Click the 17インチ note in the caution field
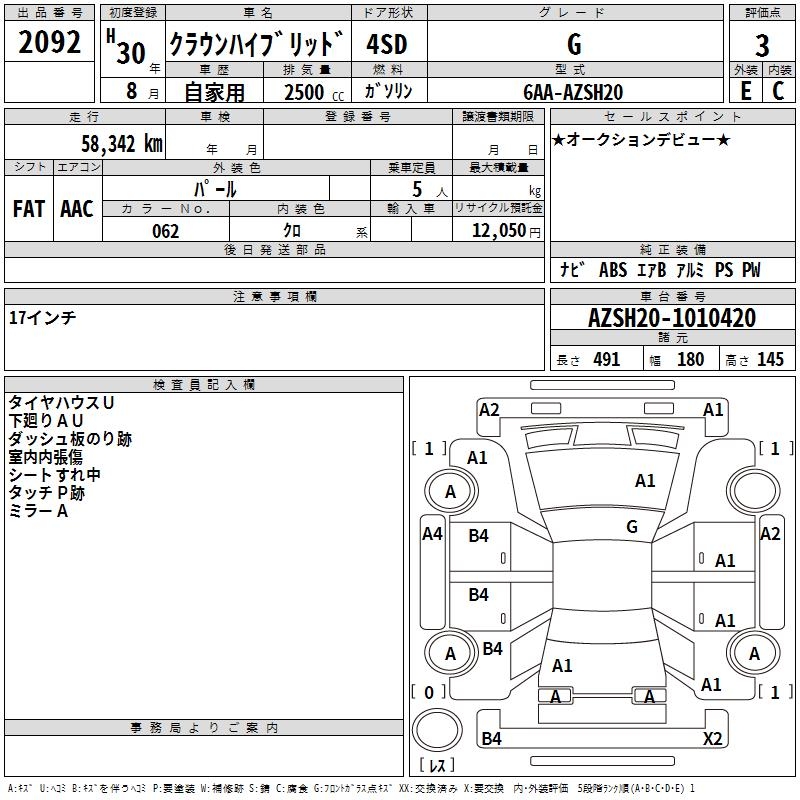800x800 pixels. [42, 317]
